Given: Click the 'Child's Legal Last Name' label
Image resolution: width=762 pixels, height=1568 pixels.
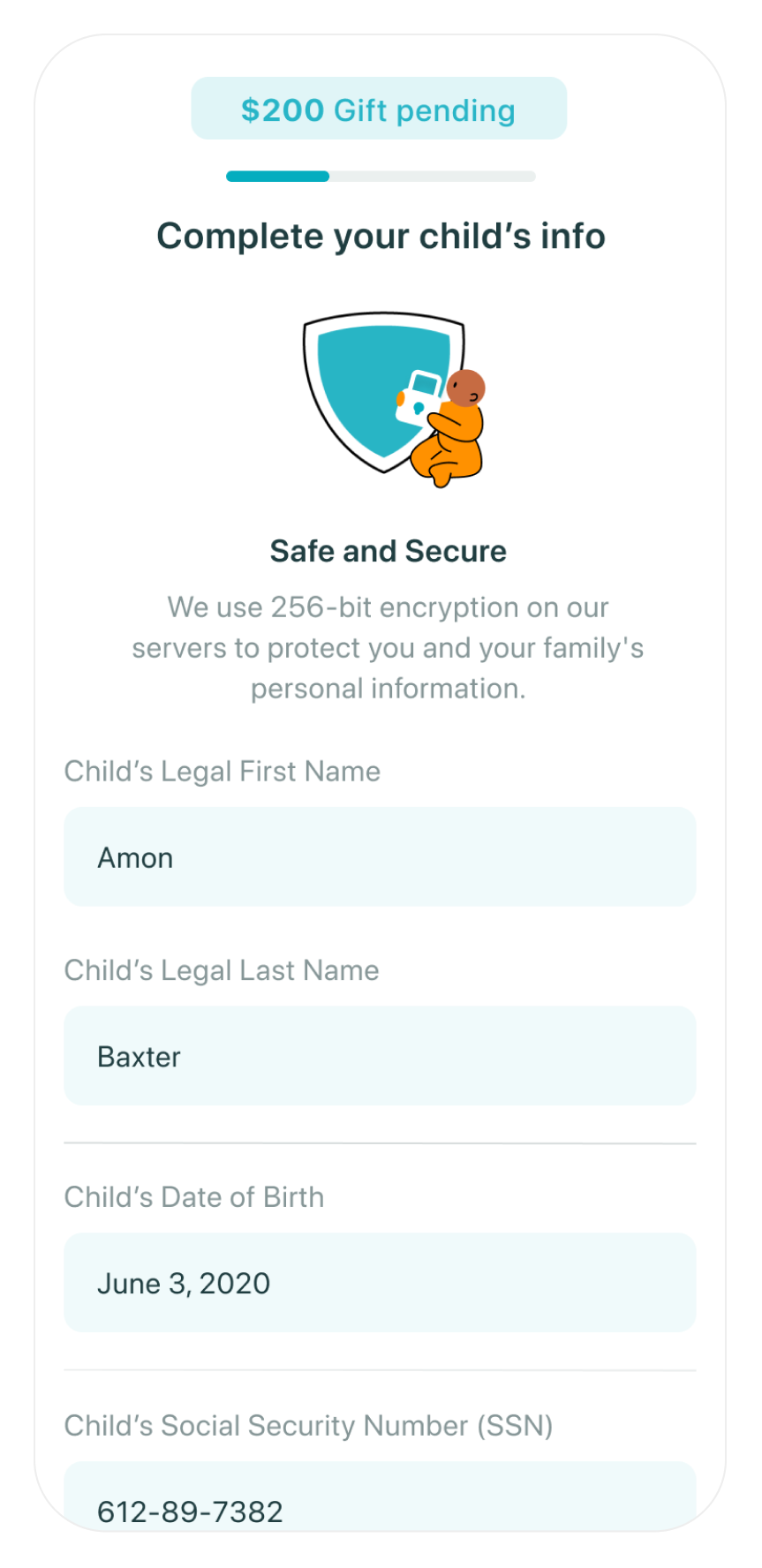Looking at the screenshot, I should 222,970.
